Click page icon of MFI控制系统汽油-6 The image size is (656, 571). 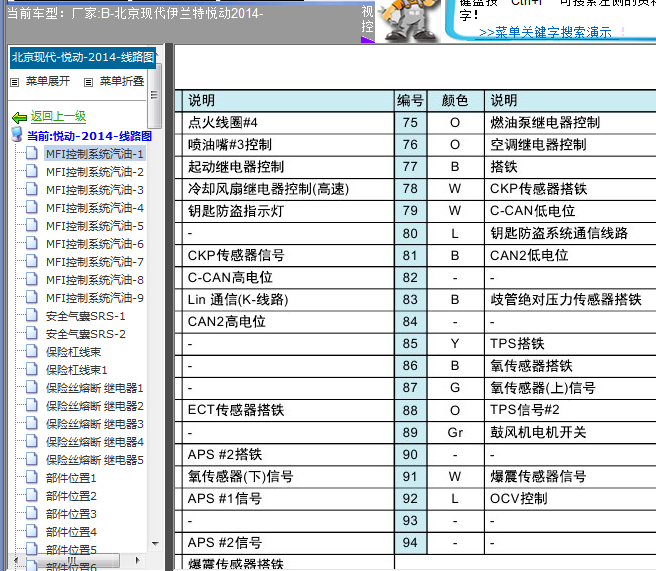(31, 243)
